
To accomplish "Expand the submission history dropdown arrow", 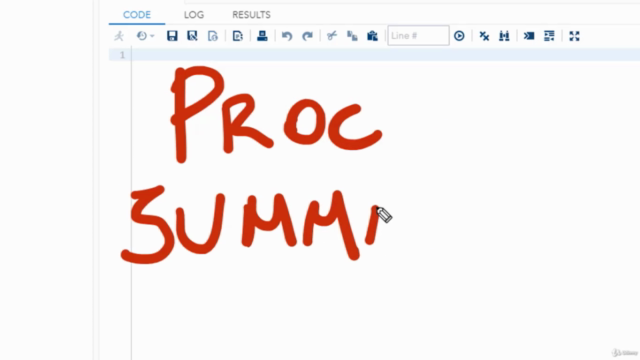I will pyautogui.click(x=152, y=36).
